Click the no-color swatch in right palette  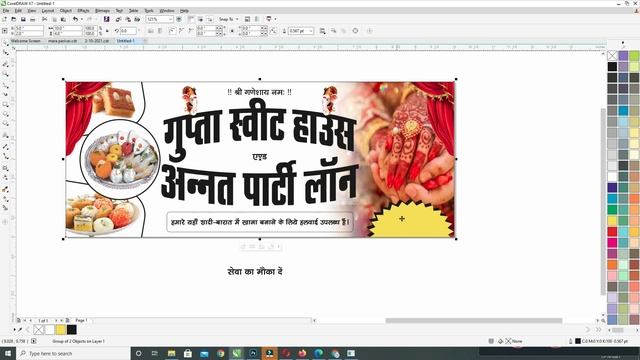[x=612, y=56]
